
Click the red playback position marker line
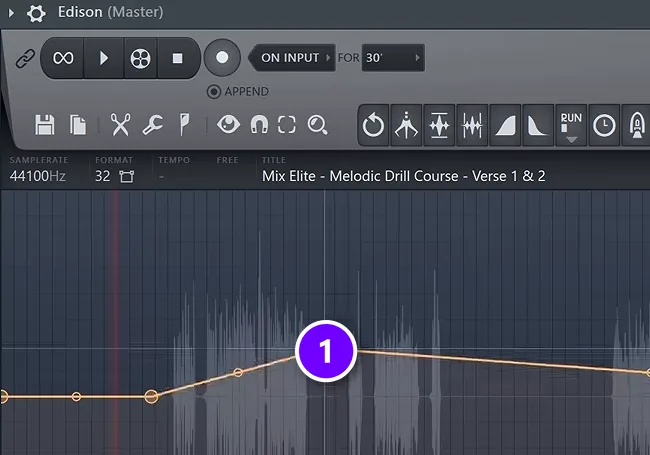point(116,323)
